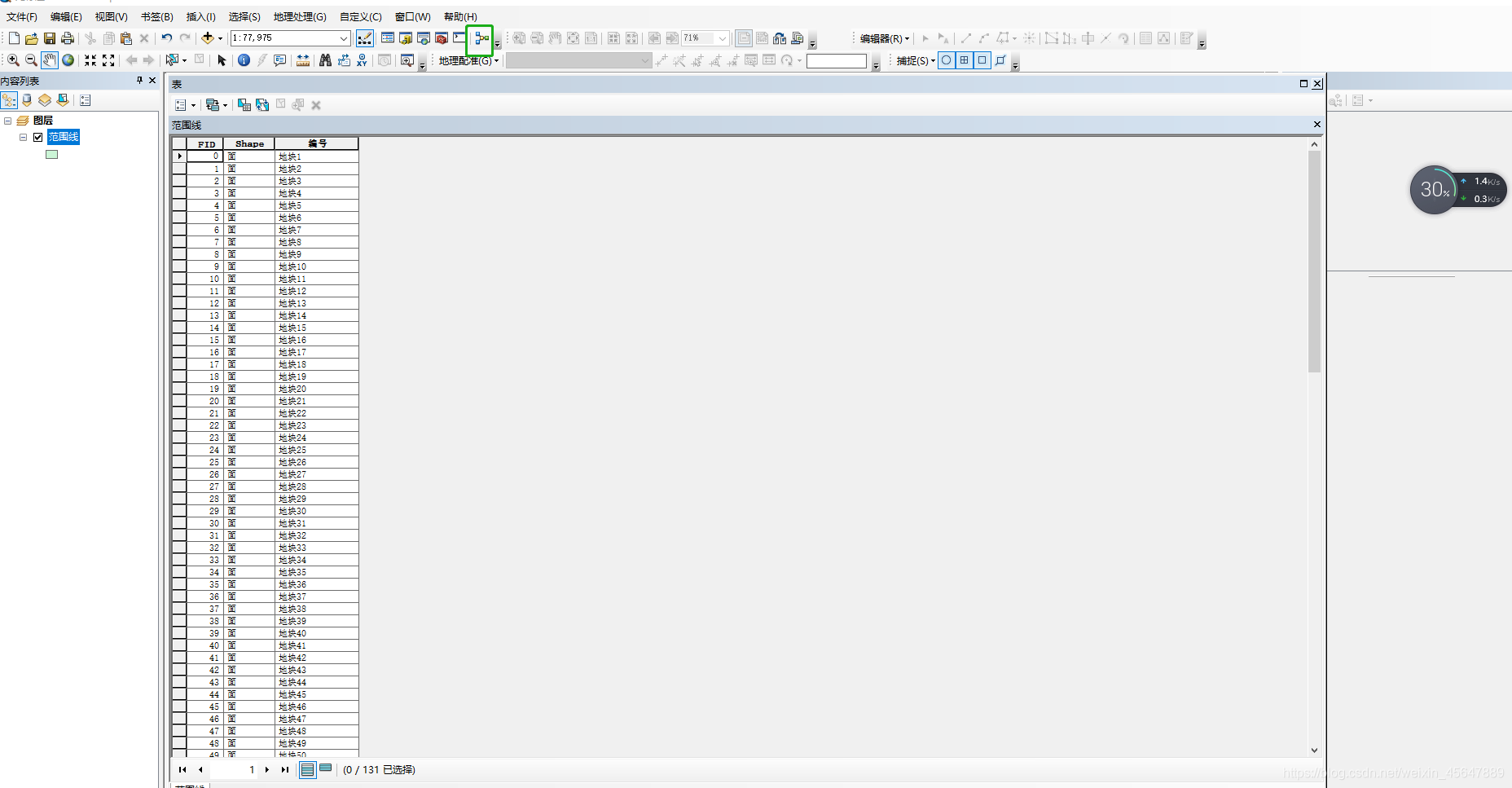Toggle the Editor toolbar icon
This screenshot has width=1512, height=788.
point(365,38)
